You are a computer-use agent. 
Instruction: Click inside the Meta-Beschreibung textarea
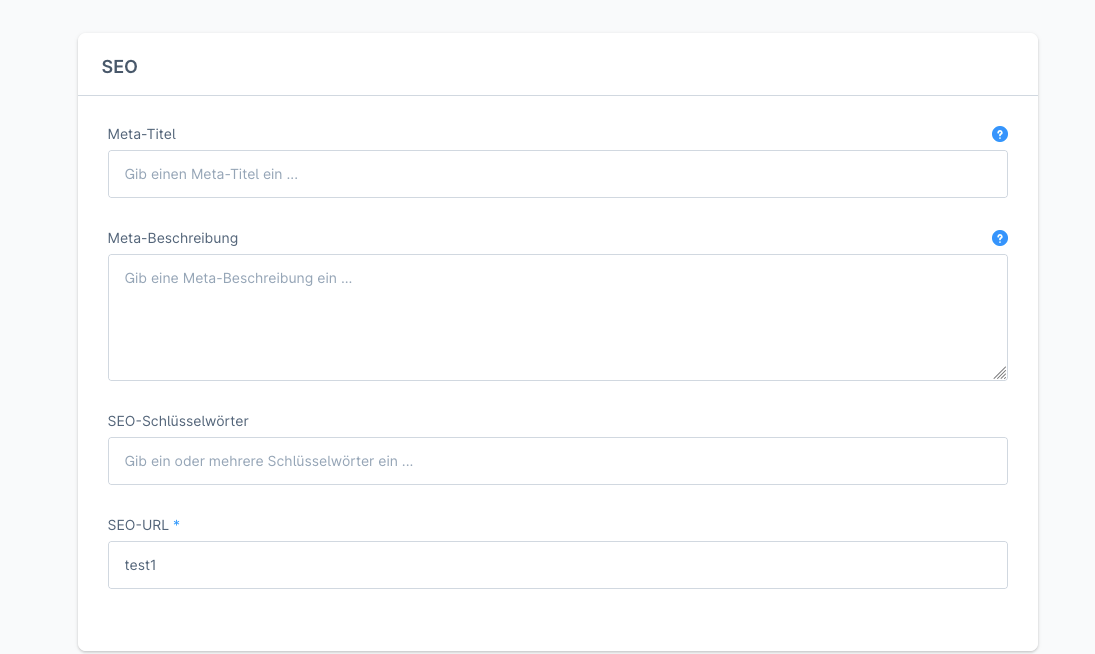557,315
